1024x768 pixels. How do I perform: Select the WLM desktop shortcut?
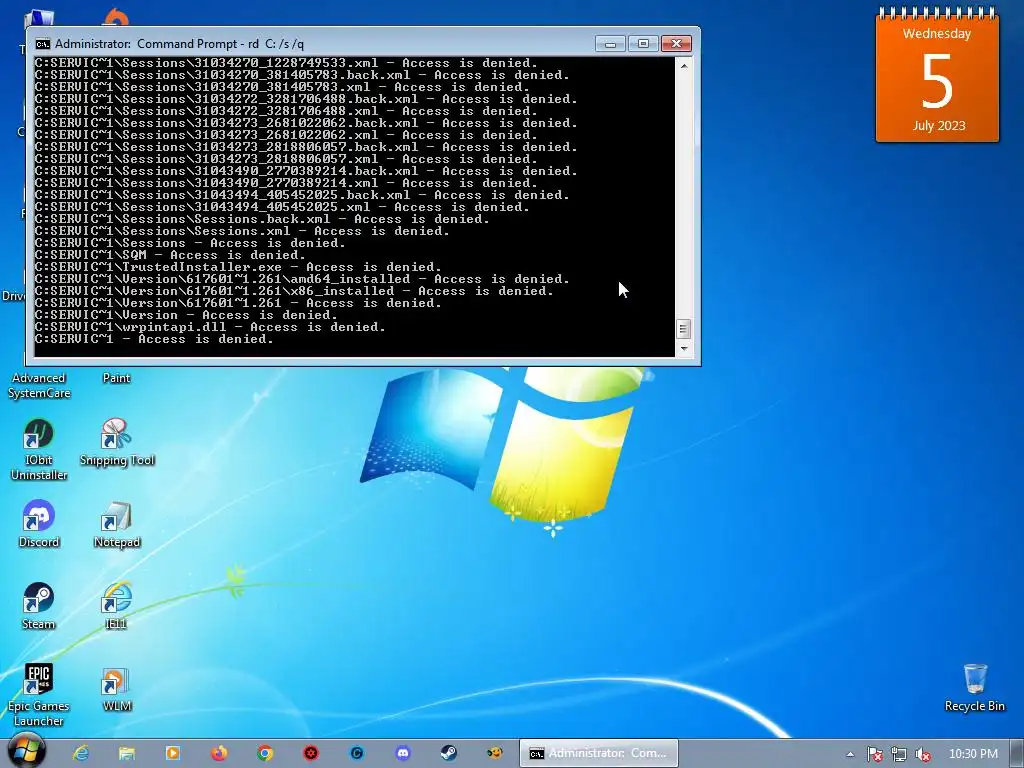click(117, 690)
